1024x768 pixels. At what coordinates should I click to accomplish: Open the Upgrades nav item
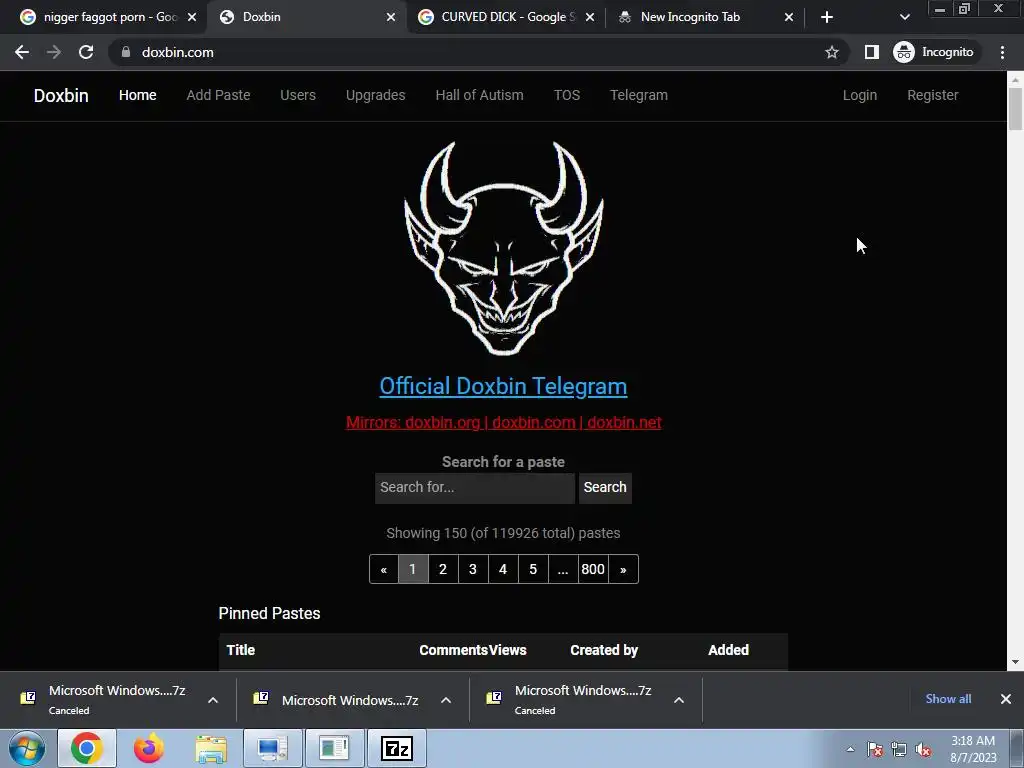(376, 95)
